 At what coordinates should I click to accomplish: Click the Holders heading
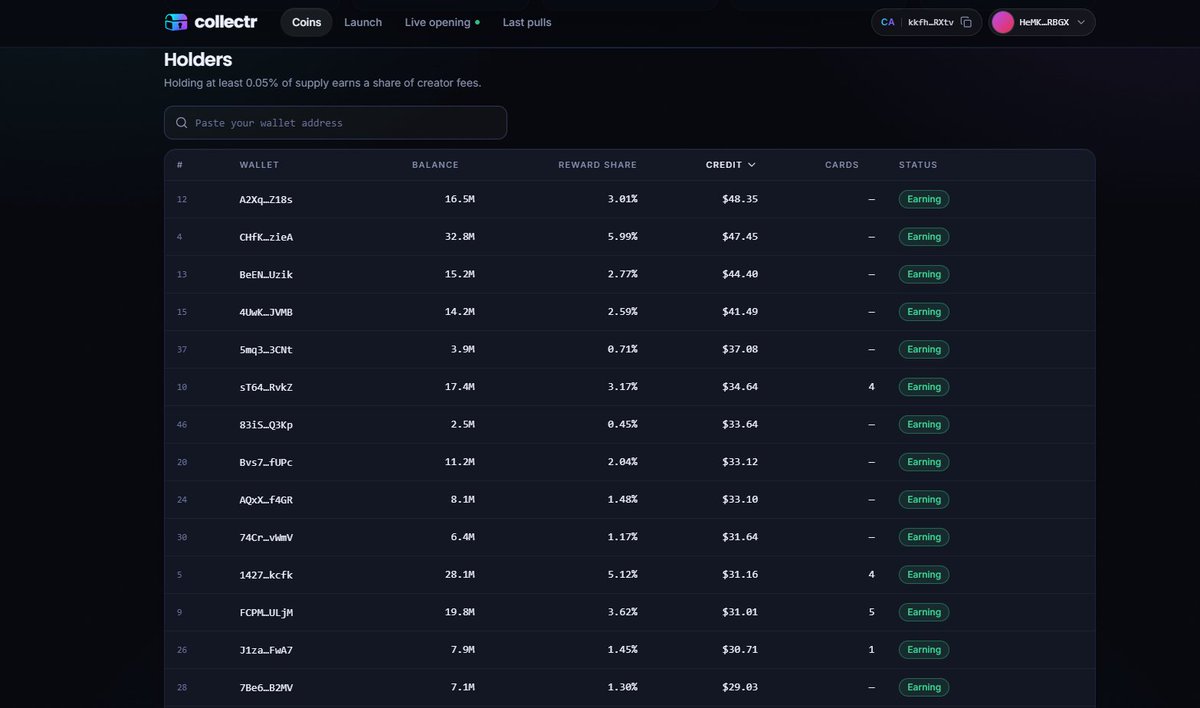coord(198,60)
